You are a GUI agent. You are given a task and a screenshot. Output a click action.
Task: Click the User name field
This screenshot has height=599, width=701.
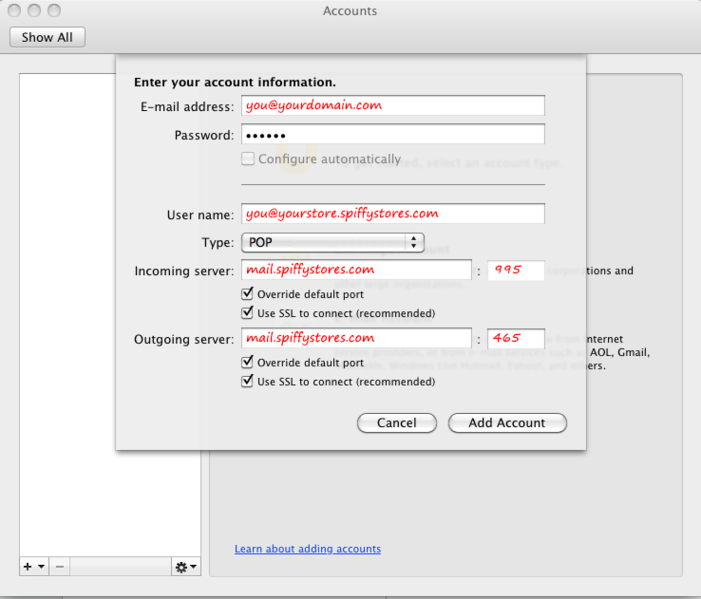click(392, 214)
